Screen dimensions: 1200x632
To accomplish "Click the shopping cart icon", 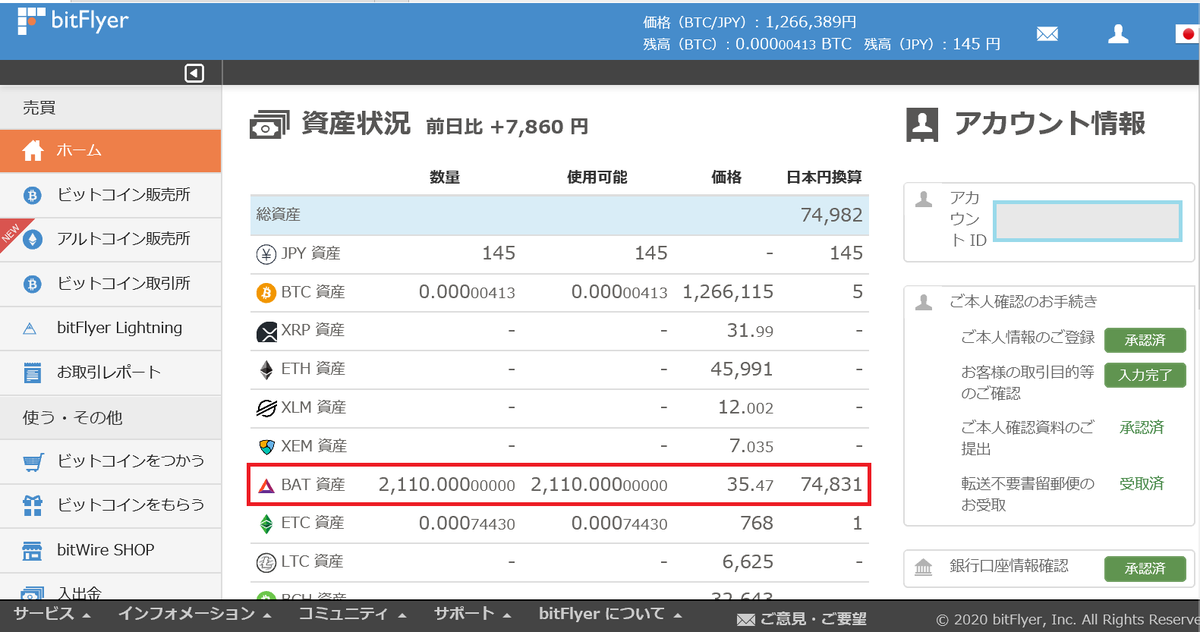I will pyautogui.click(x=33, y=462).
